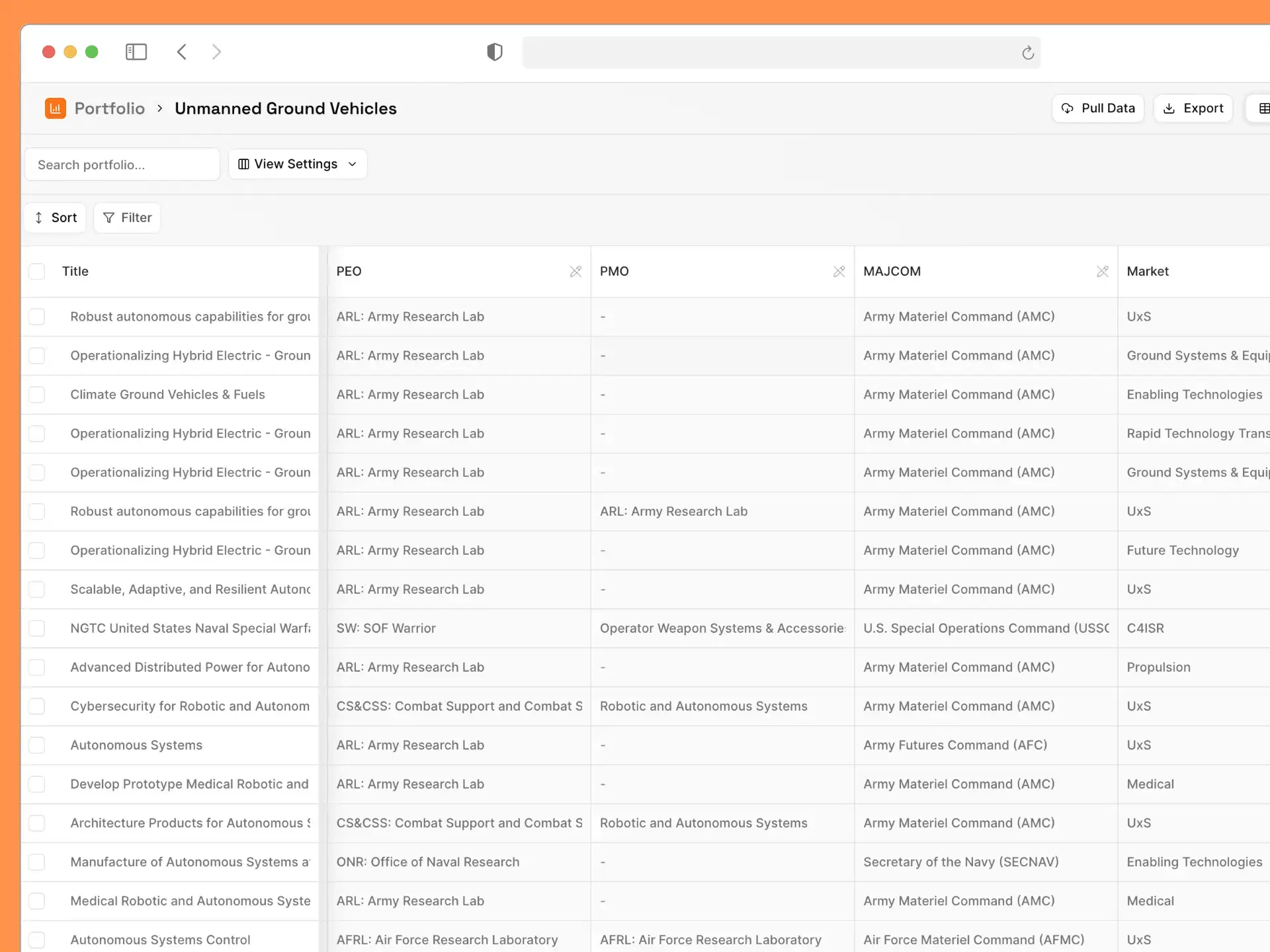Click the privacy shield icon
Image resolution: width=1270 pixels, height=952 pixels.
[495, 52]
